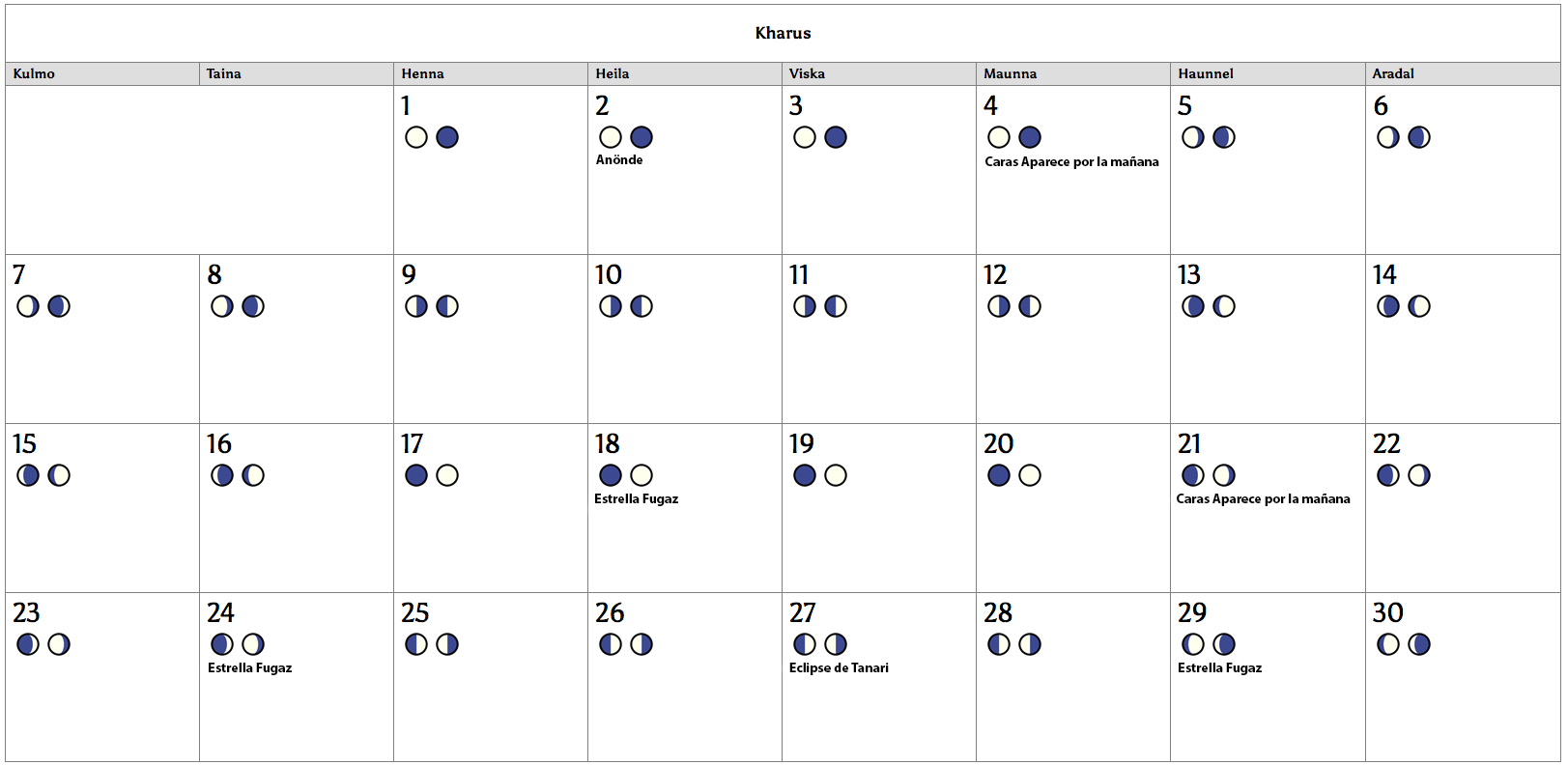
Task: Select the Kulmo weekday column header
Action: tap(34, 74)
